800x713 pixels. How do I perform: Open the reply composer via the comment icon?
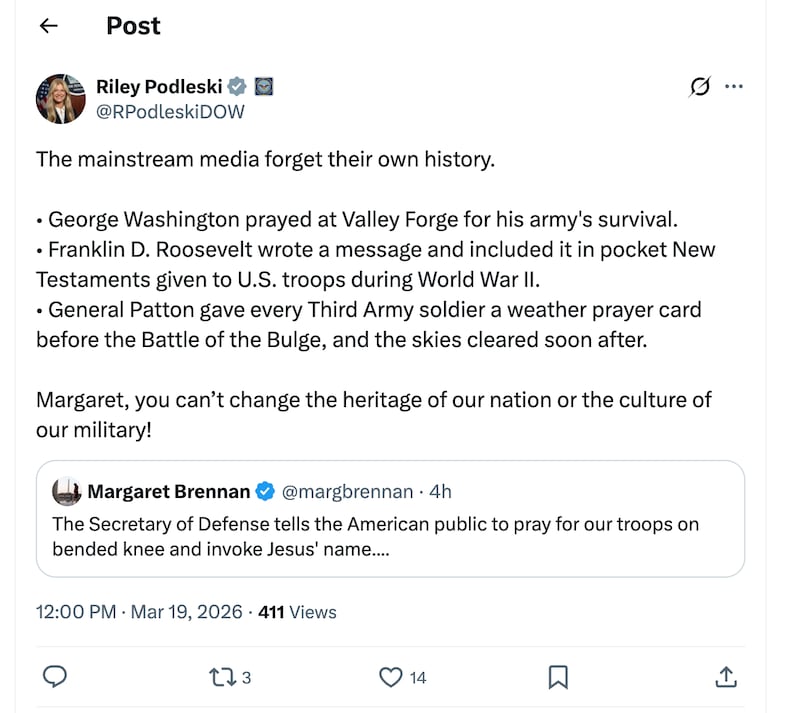(x=55, y=677)
